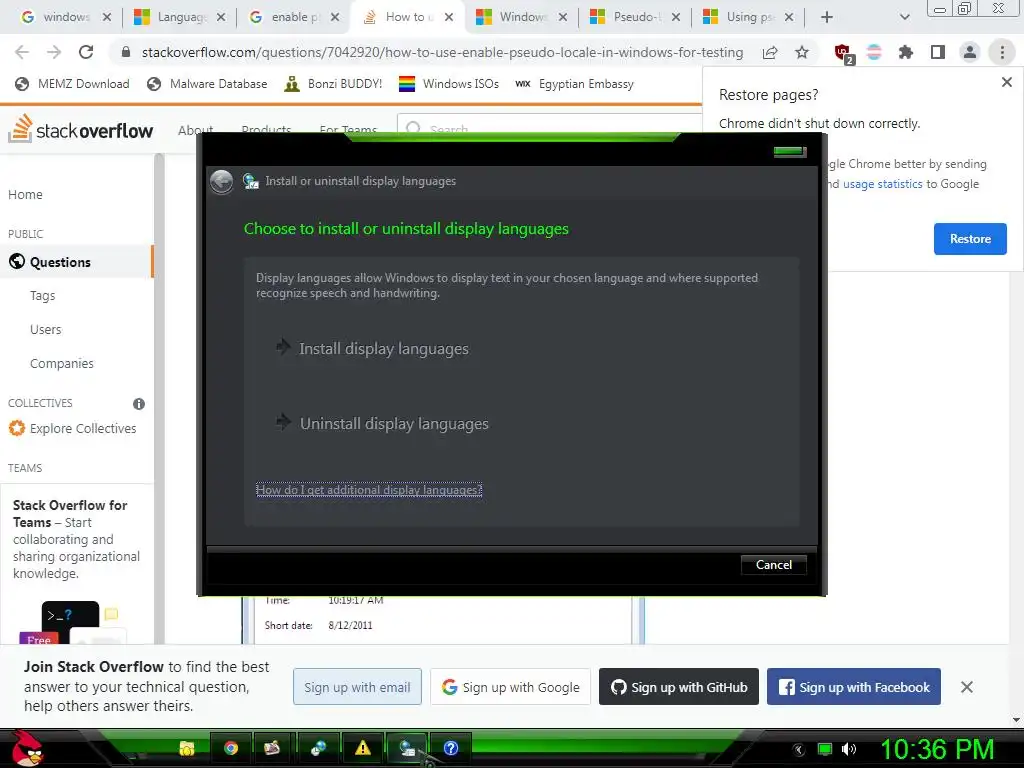This screenshot has height=768, width=1024.
Task: Open 'How do I get additional display languages?' link
Action: tap(369, 490)
